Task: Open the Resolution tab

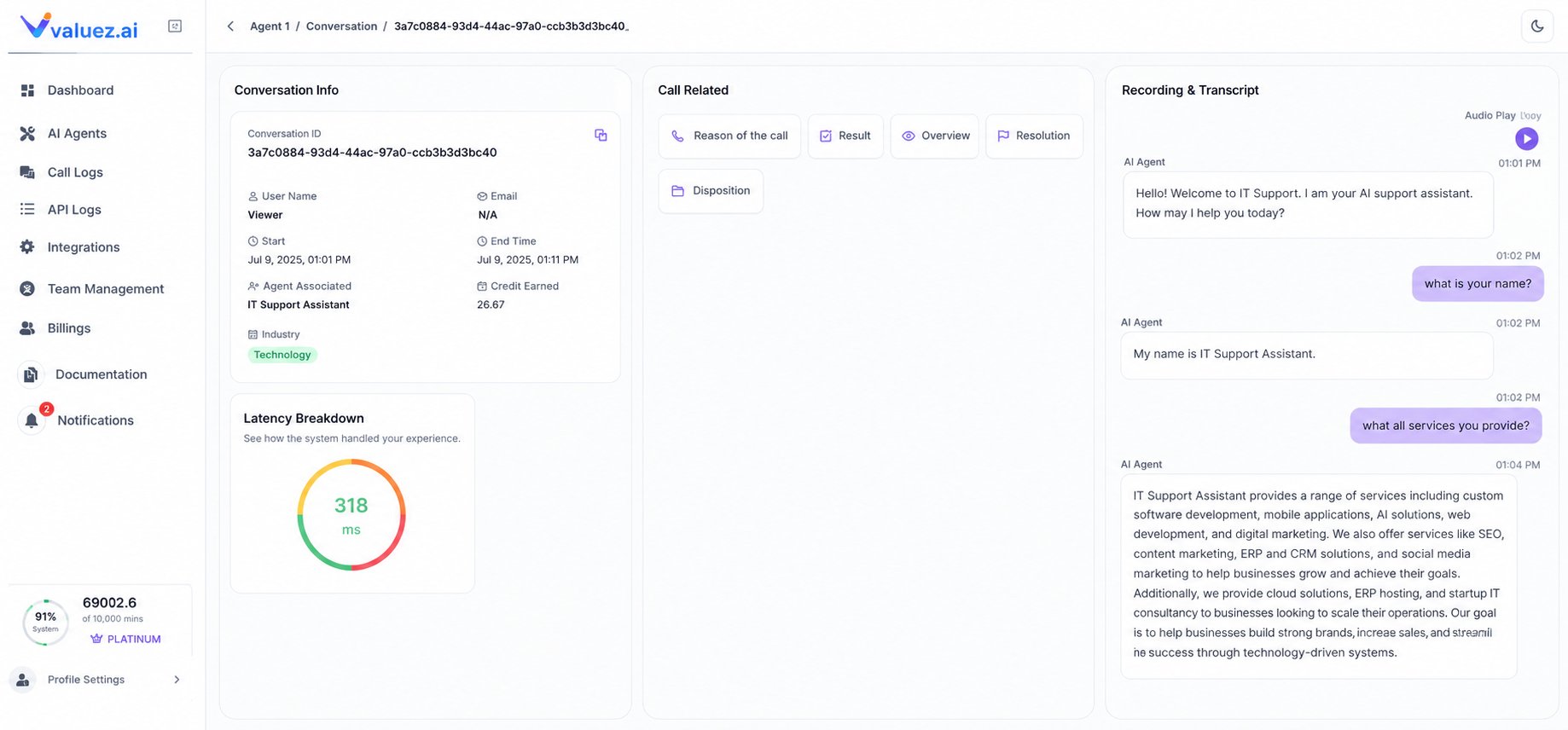Action: click(1034, 136)
